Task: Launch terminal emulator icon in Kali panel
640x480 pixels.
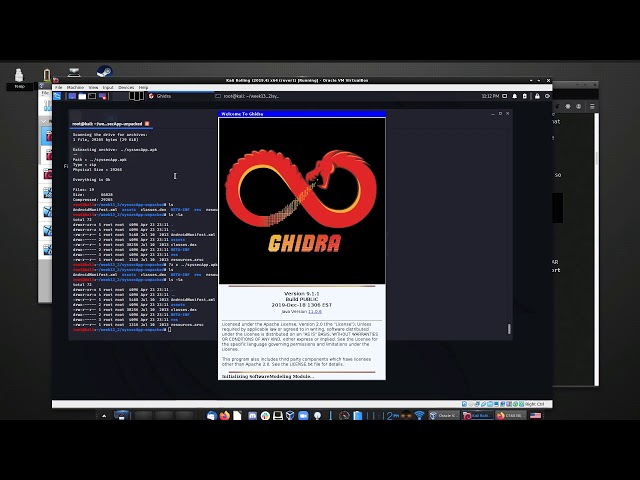Action: (92, 96)
